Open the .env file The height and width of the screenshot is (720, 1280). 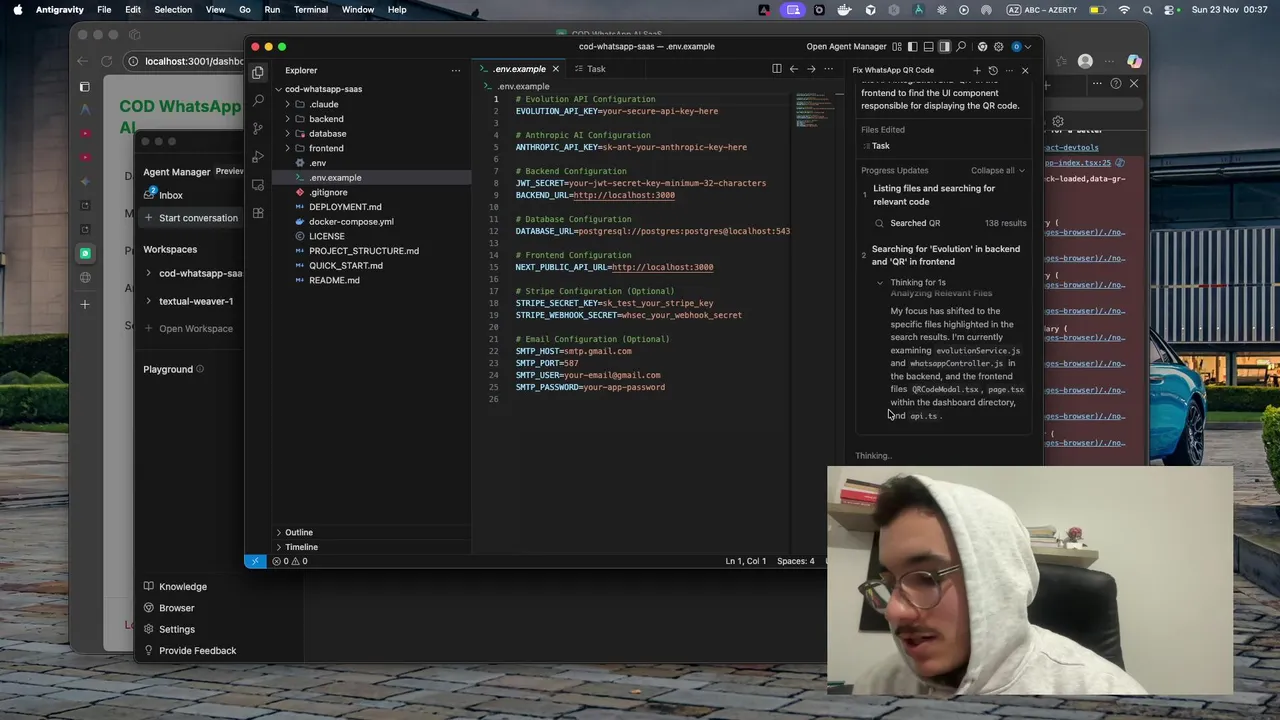pyautogui.click(x=317, y=163)
